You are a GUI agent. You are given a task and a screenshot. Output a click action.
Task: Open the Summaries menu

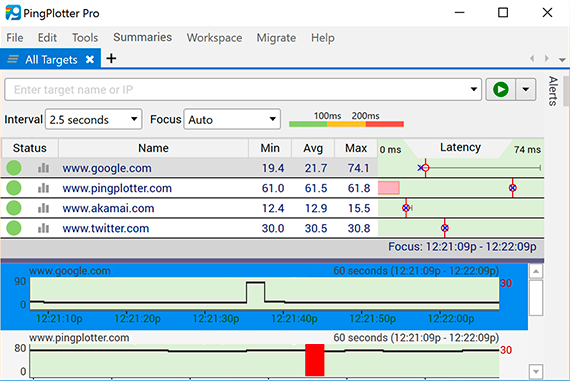coord(142,37)
